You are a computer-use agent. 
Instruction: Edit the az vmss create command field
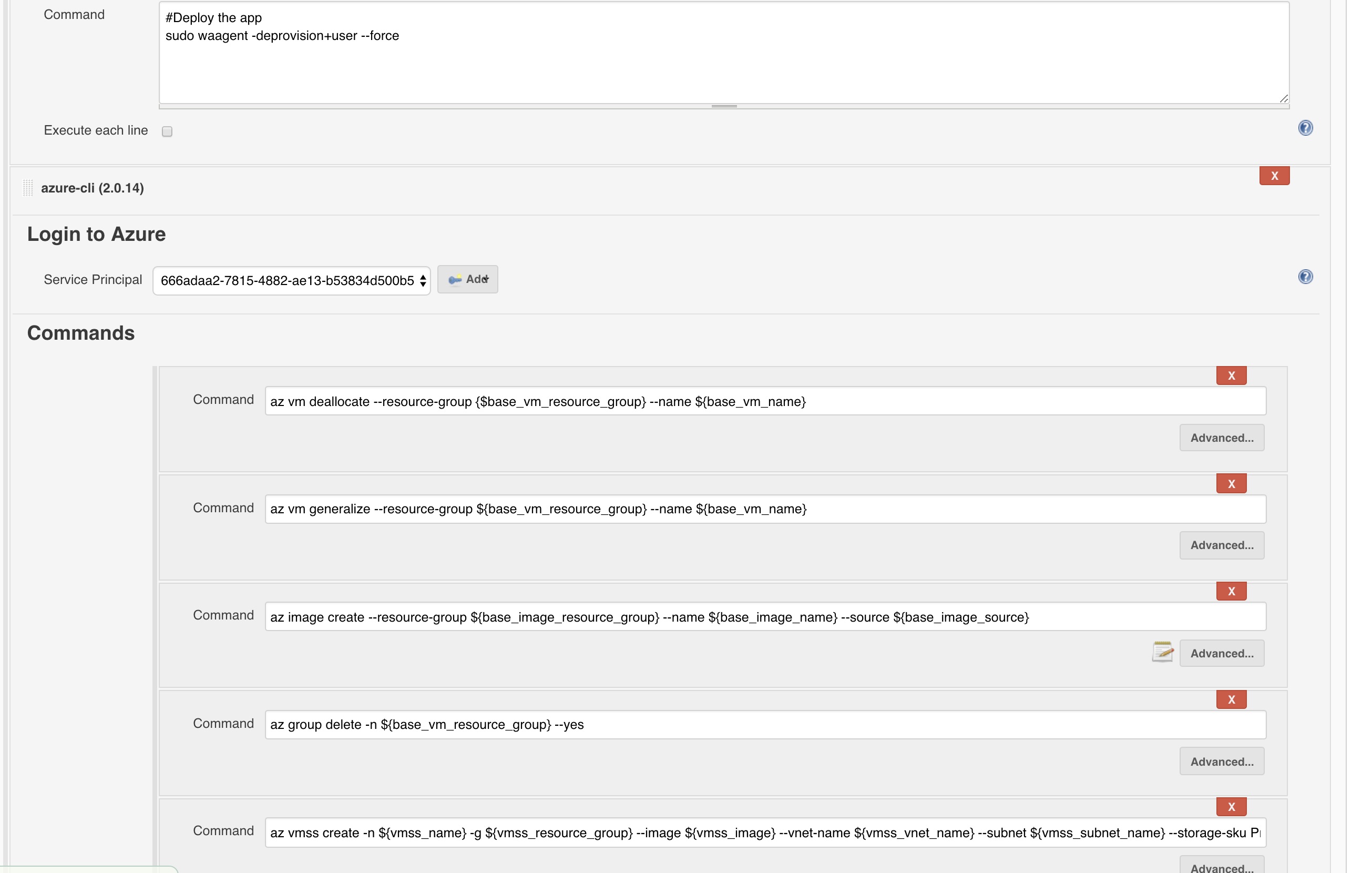(x=765, y=833)
